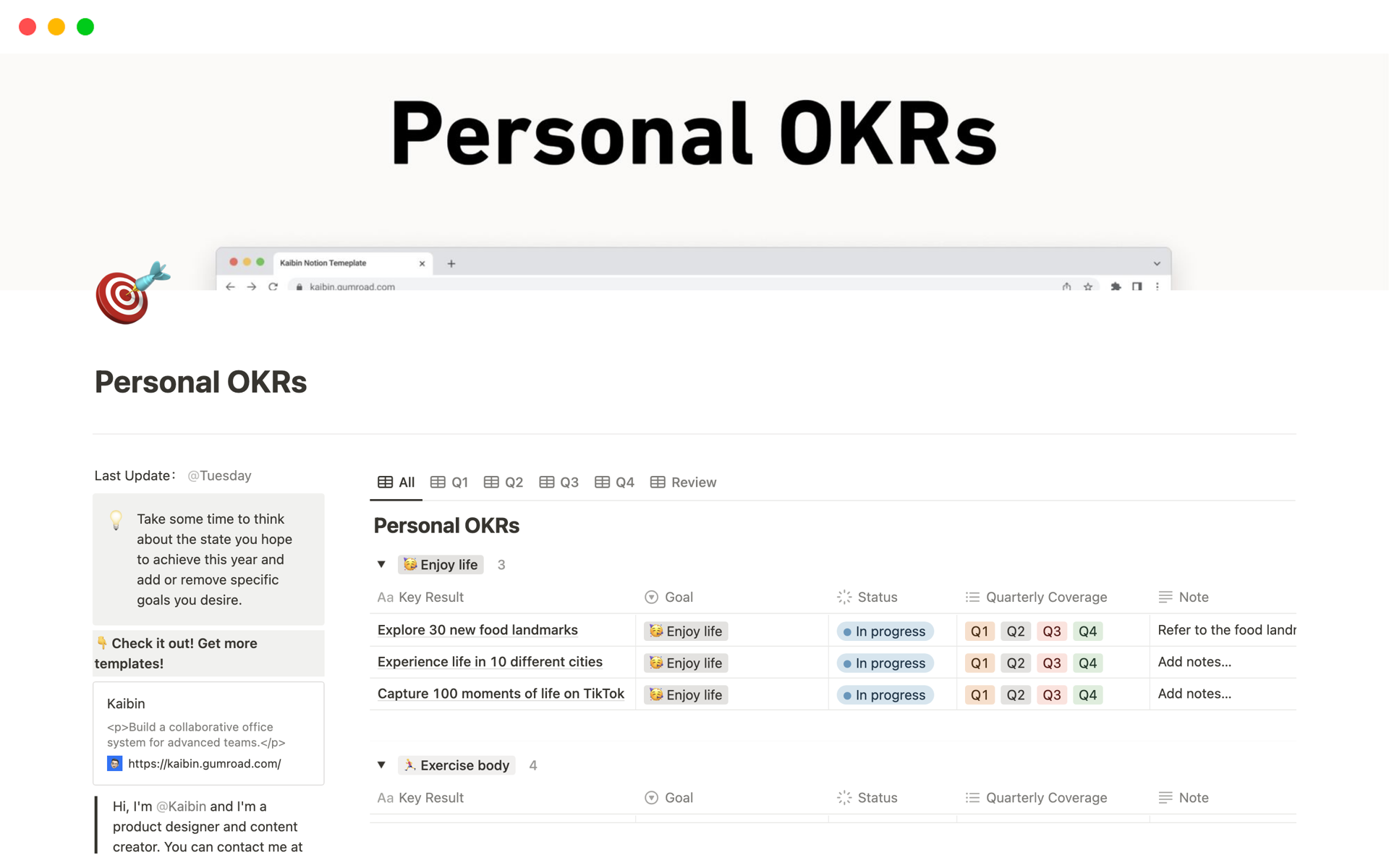
Task: Click the Last Update Tuesday field
Action: (x=218, y=474)
